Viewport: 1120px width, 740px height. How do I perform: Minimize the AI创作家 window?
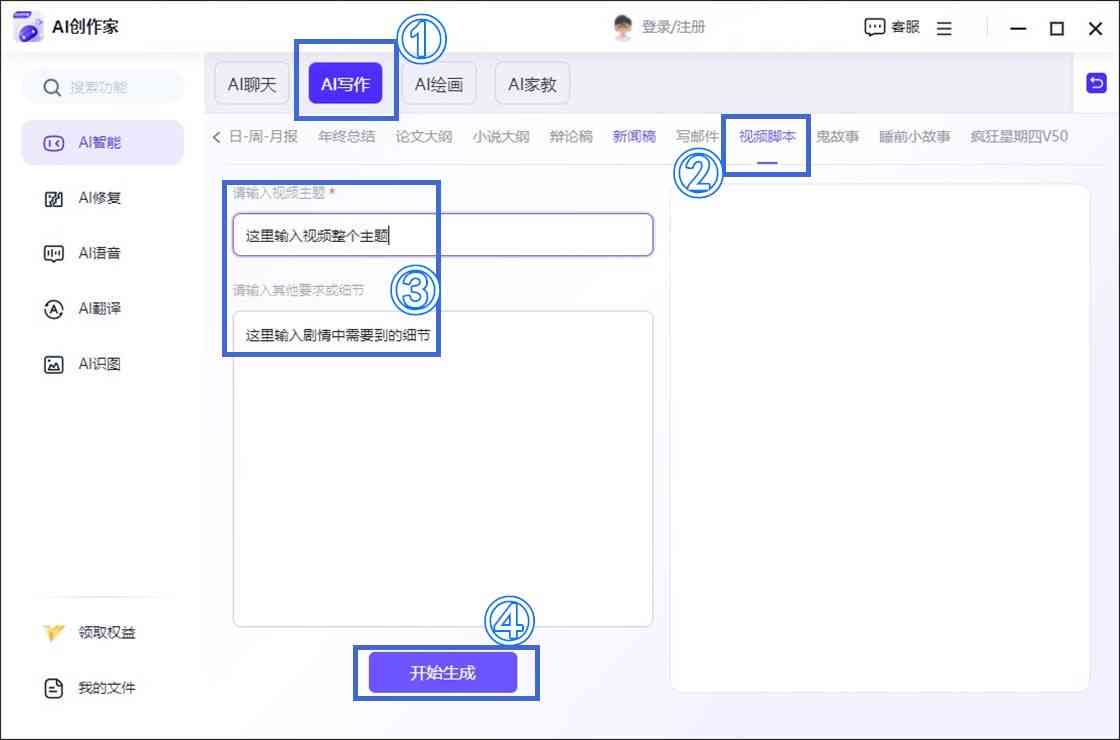click(x=1018, y=29)
